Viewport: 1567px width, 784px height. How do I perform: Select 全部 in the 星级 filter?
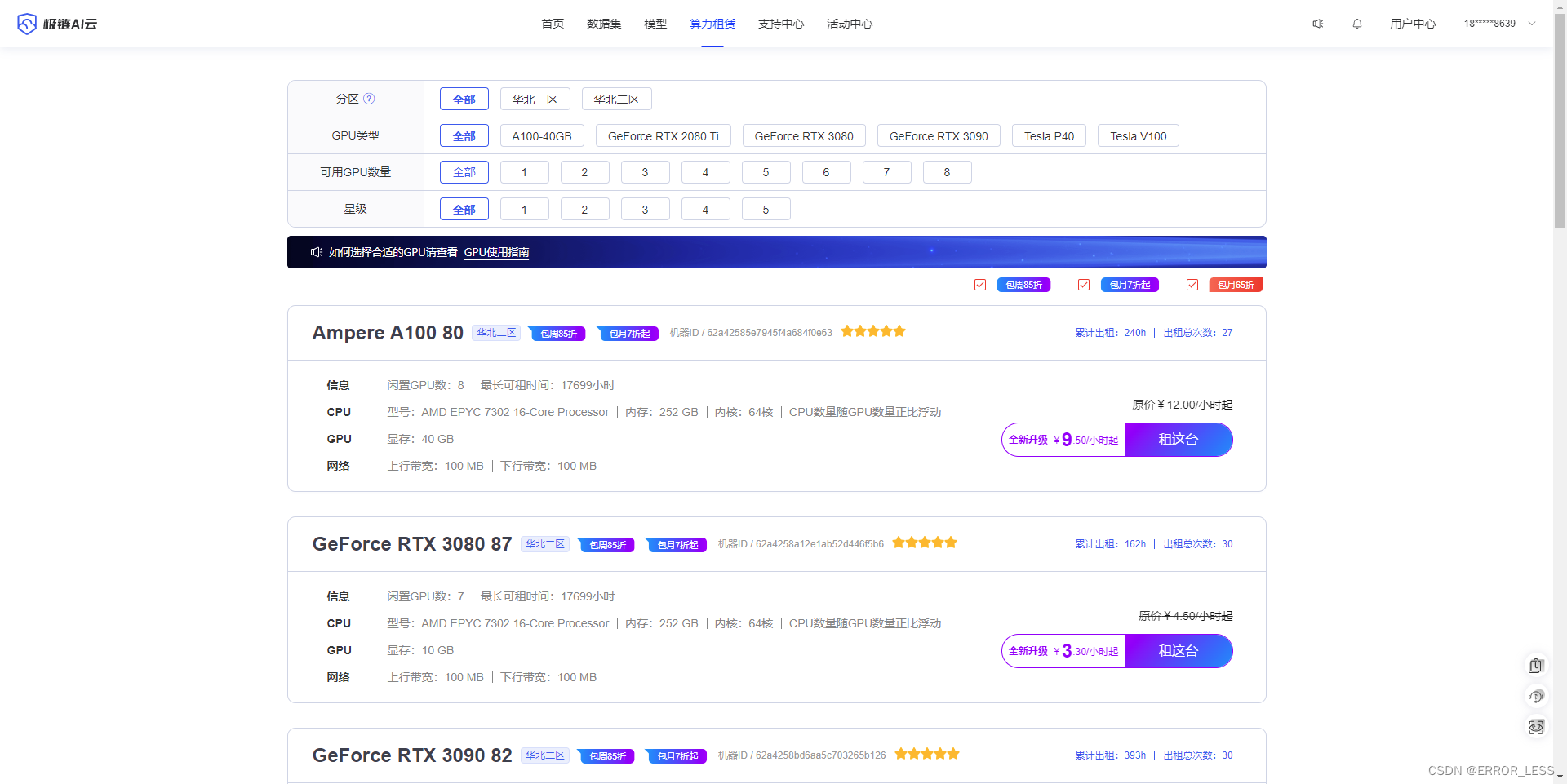tap(464, 209)
